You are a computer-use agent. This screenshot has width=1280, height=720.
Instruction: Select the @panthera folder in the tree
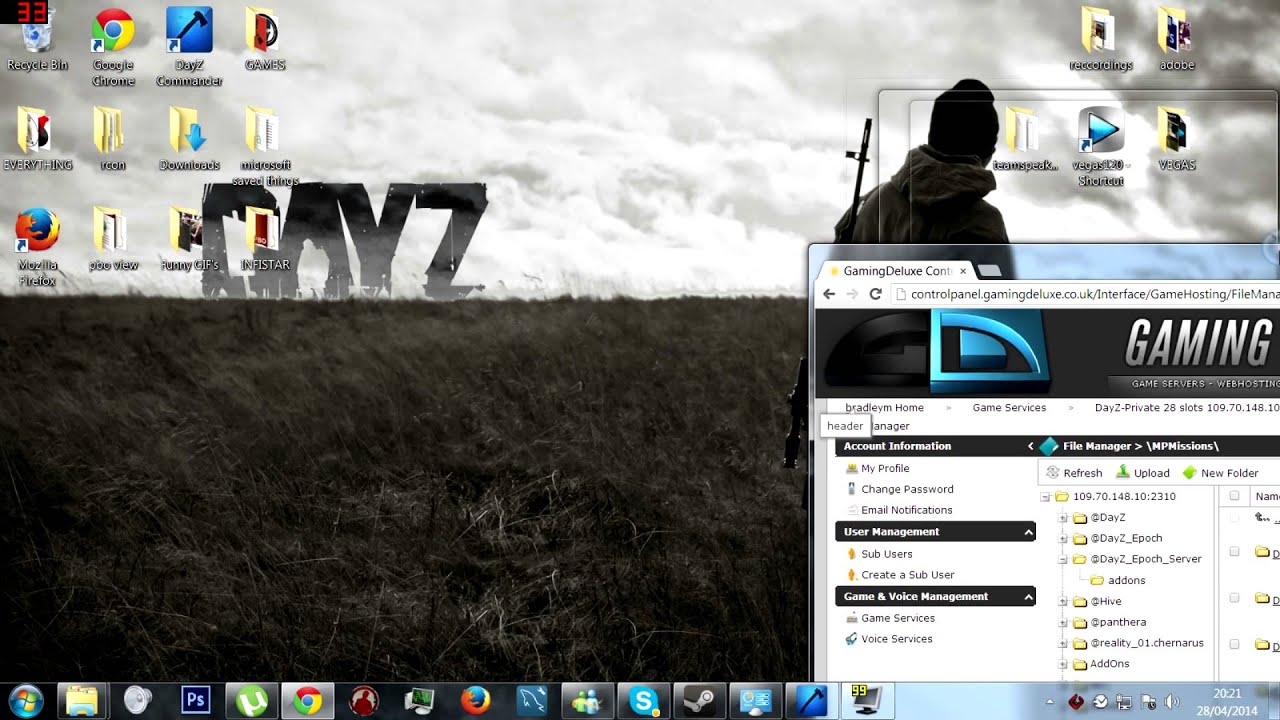(x=1118, y=622)
